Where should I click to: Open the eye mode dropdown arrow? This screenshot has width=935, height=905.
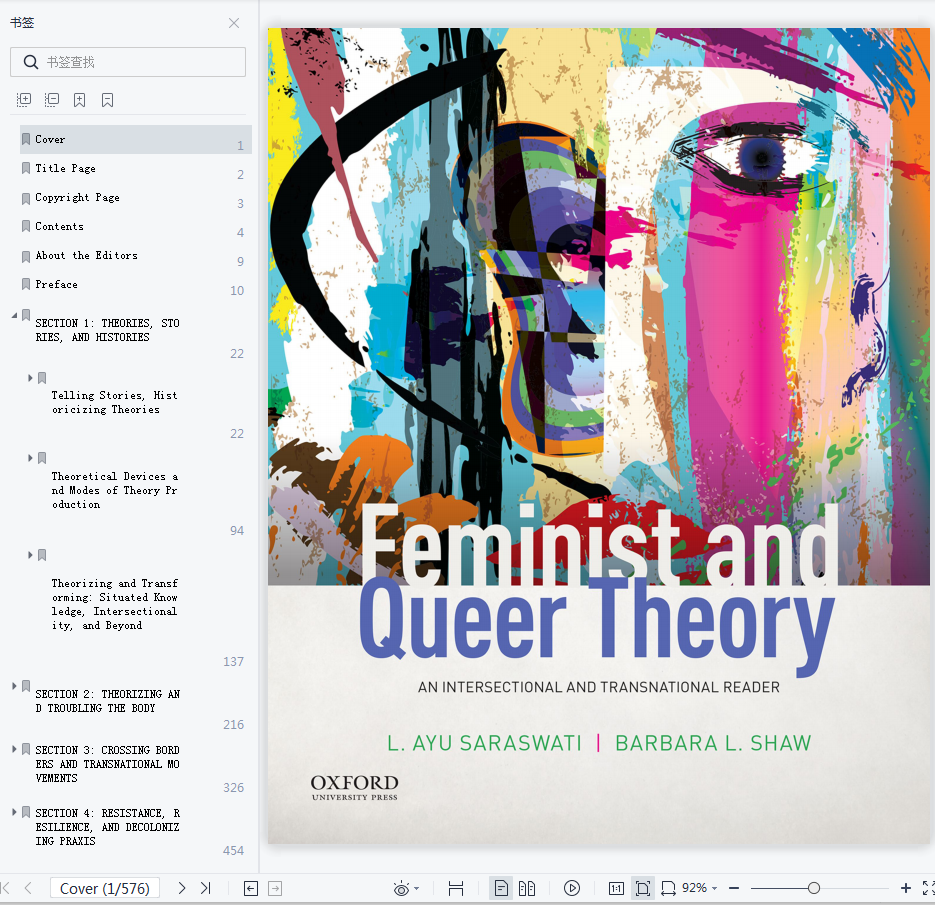pos(416,889)
